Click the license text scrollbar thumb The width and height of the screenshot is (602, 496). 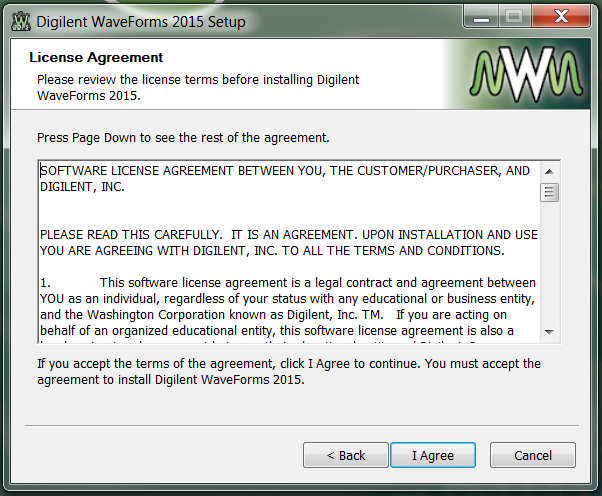tap(549, 192)
